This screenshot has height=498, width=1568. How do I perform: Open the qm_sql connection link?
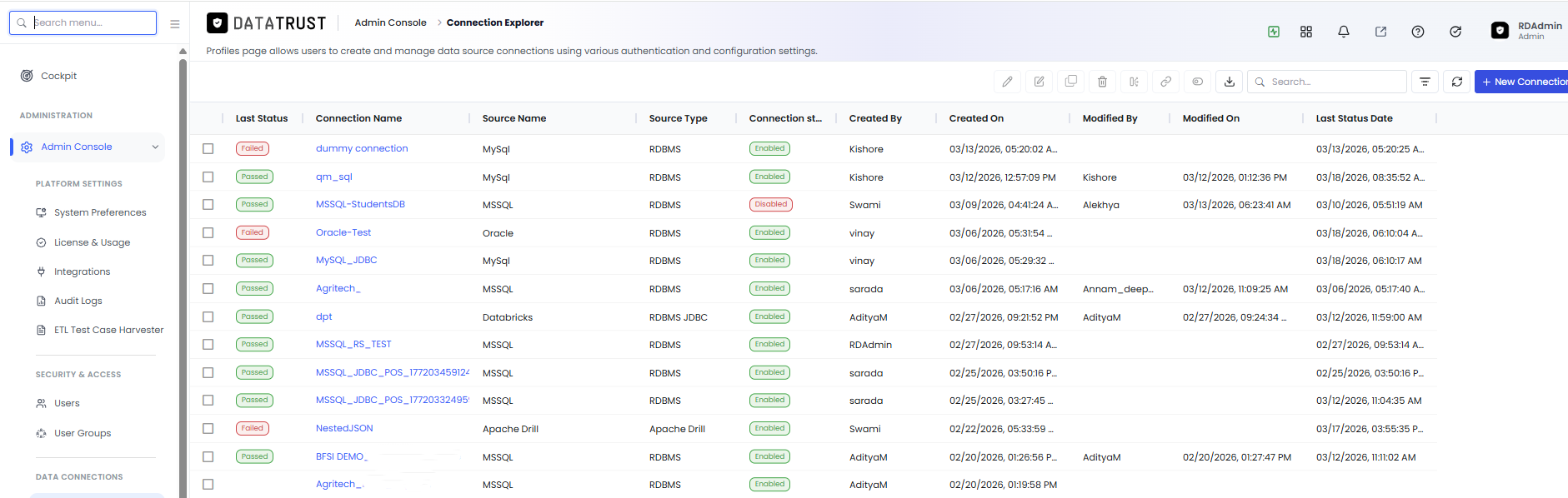333,177
